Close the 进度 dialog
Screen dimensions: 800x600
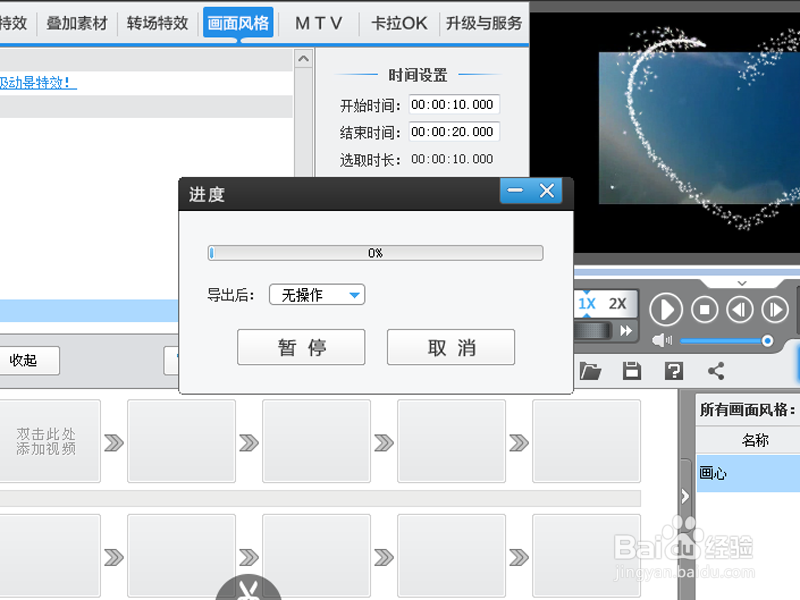(547, 191)
